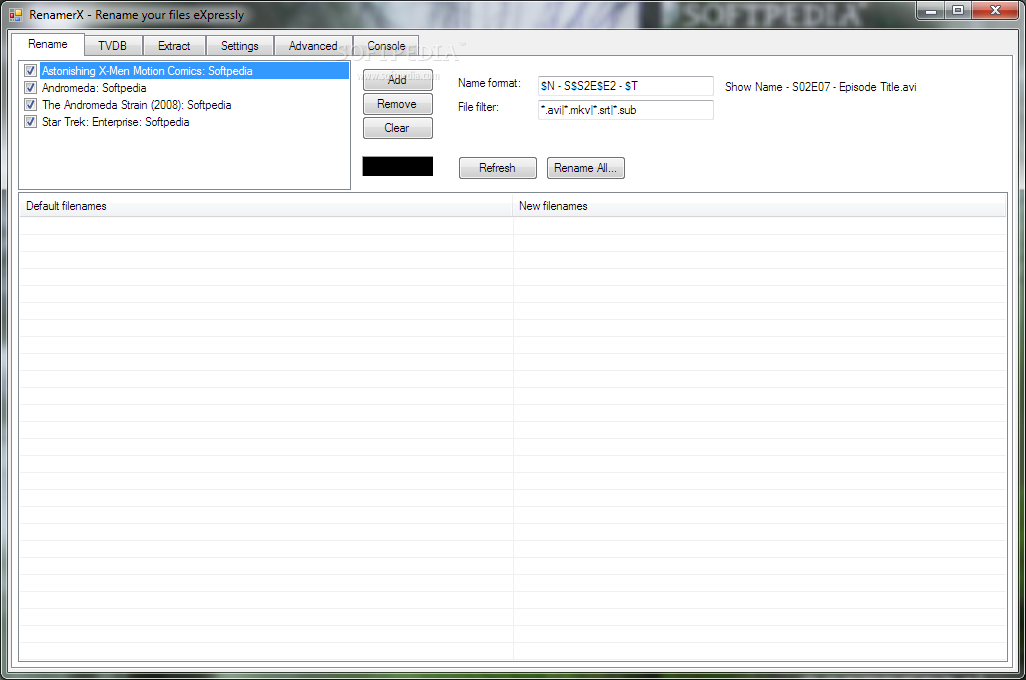Toggle the Andromeda: Softpedia checkbox
This screenshot has width=1026, height=680.
tap(30, 88)
